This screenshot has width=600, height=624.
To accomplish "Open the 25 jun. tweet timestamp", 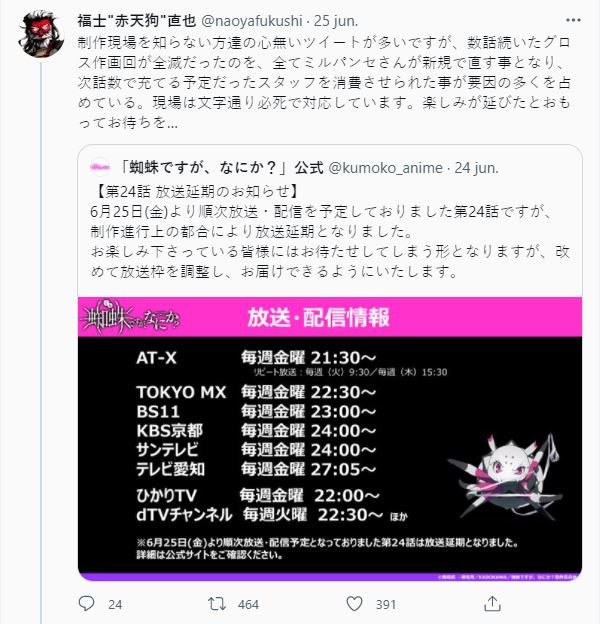I will (x=336, y=21).
